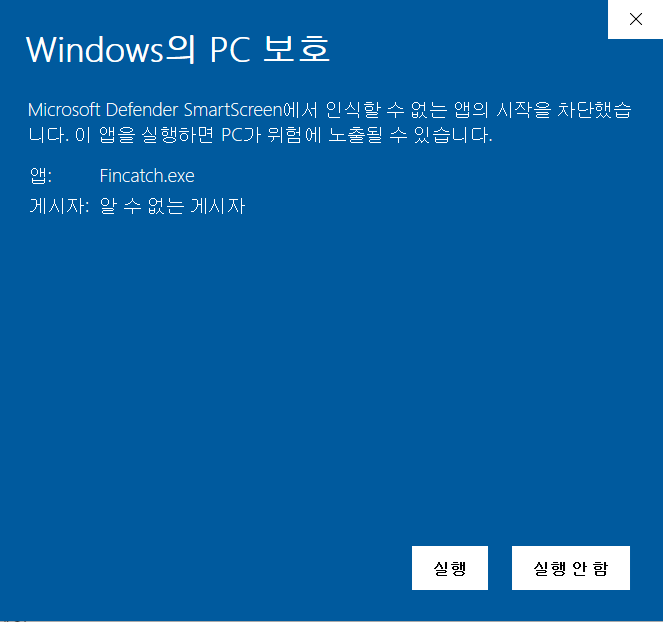The width and height of the screenshot is (663, 622).
Task: Click the '앱:' label
Action: tap(41, 175)
